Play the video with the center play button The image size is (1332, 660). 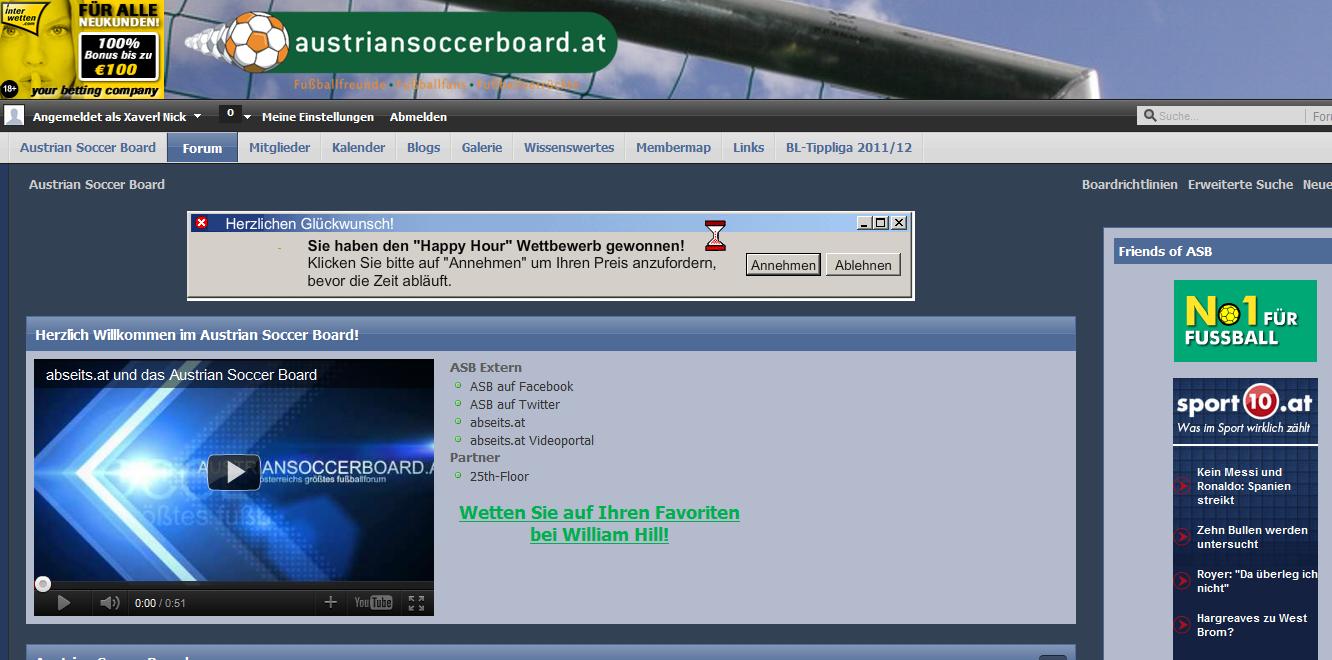pos(234,472)
